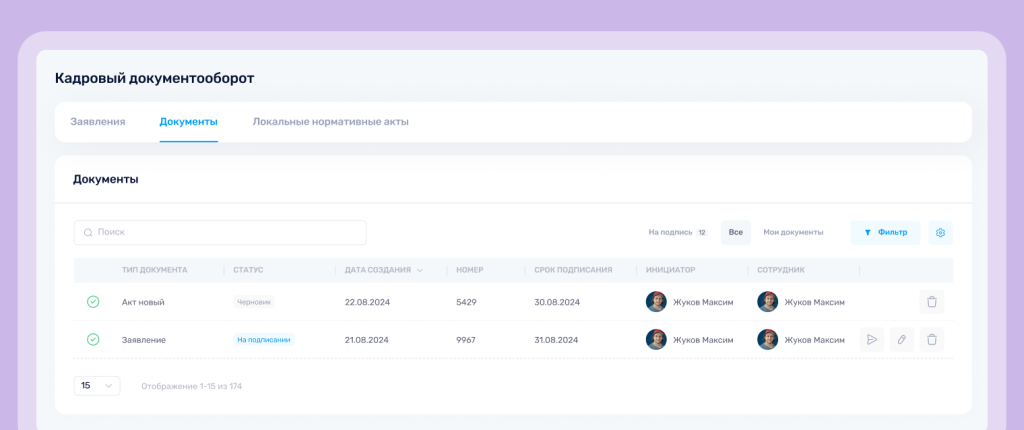Image resolution: width=1024 pixels, height=430 pixels.
Task: Open Локальные нормативные акты tab
Action: point(330,122)
